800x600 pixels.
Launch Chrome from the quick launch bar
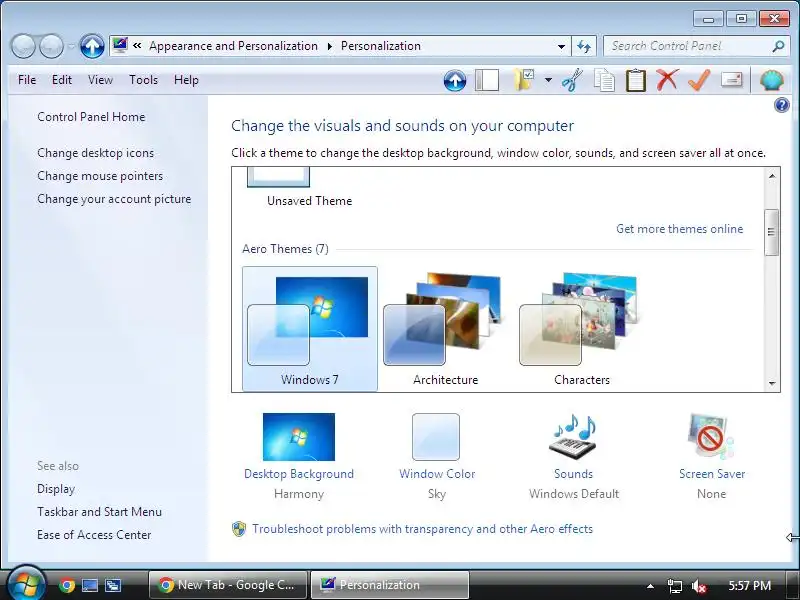coord(66,585)
